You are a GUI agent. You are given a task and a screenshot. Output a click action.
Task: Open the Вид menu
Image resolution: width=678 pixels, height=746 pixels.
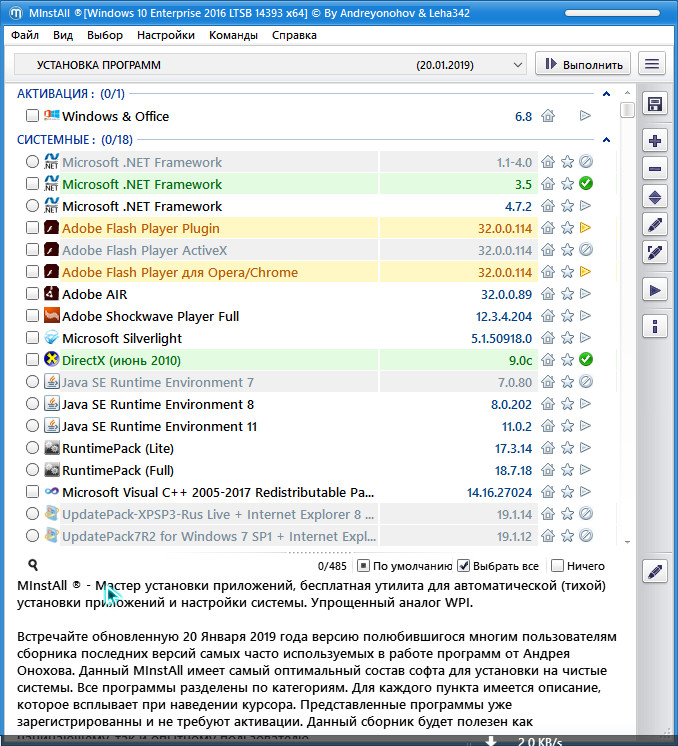point(63,35)
